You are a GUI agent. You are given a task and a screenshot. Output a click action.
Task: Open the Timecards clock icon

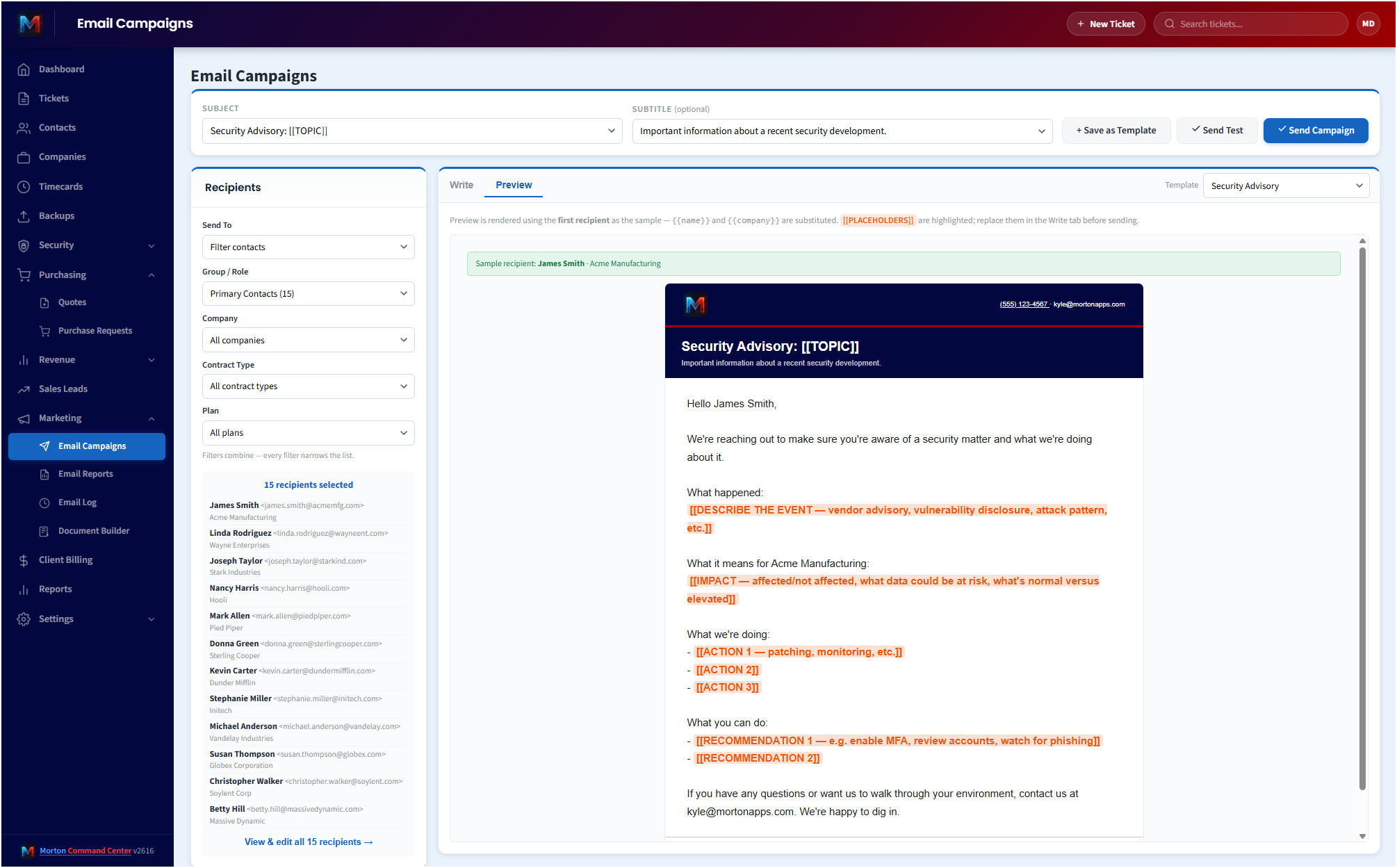click(24, 186)
